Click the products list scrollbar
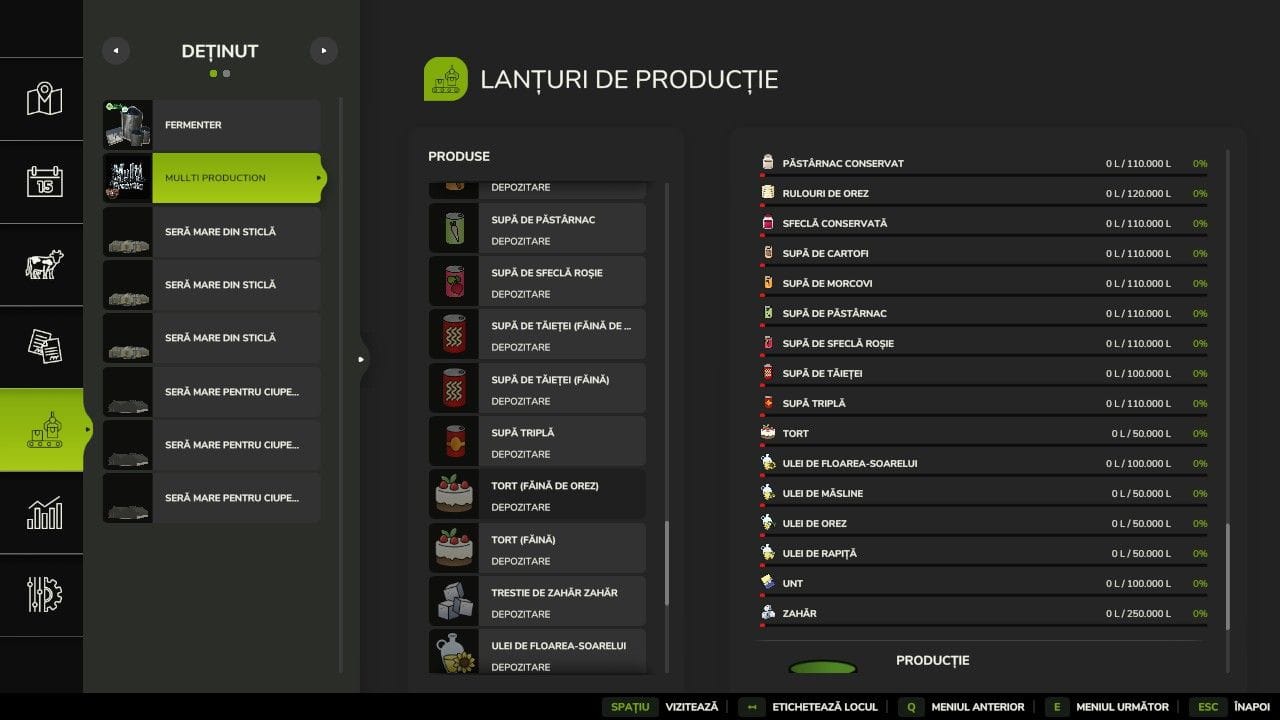Image resolution: width=1280 pixels, height=720 pixels. tap(667, 562)
